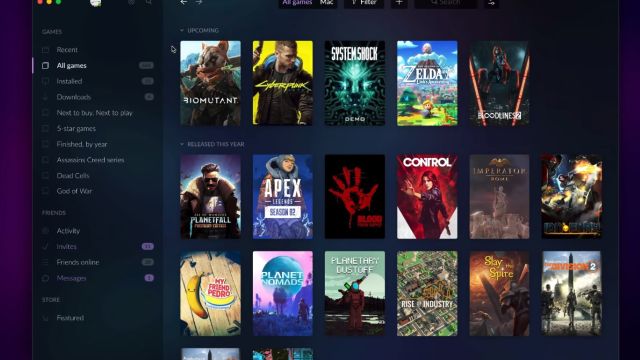640x360 pixels.
Task: Switch to the Mac tab
Action: tap(327, 3)
